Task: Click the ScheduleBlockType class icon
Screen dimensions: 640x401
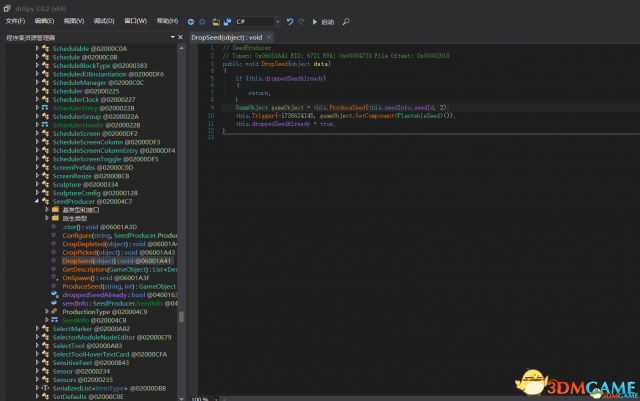Action: [45, 65]
